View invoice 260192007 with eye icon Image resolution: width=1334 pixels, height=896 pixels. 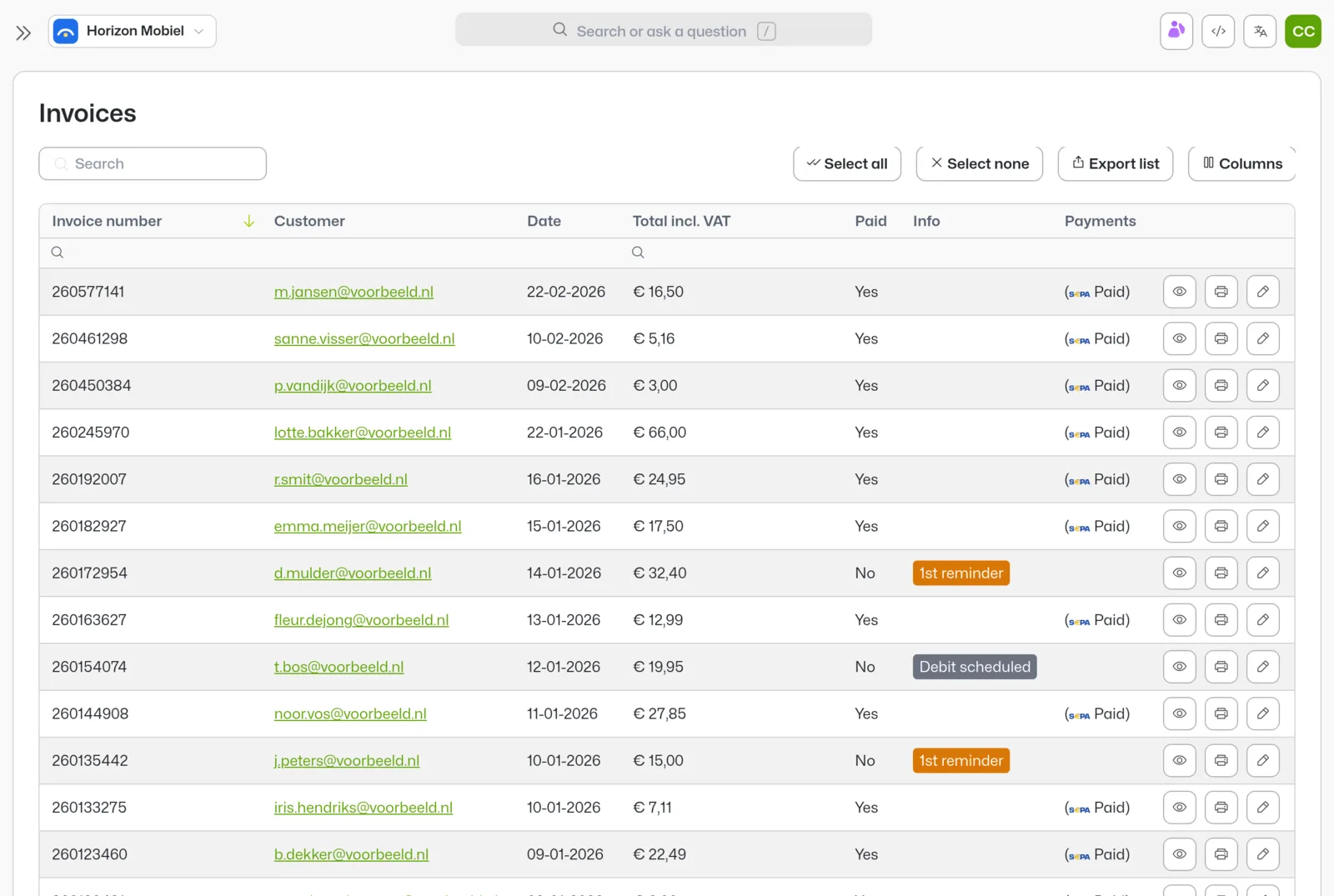[1180, 479]
